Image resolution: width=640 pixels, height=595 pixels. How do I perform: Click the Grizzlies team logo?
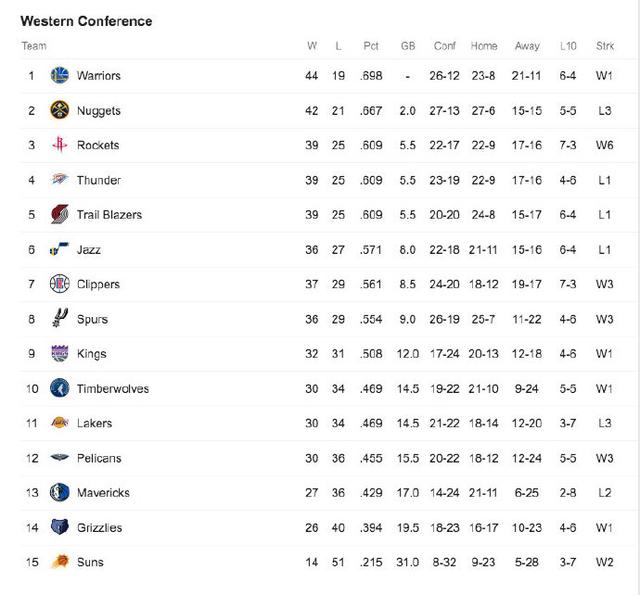coord(60,527)
